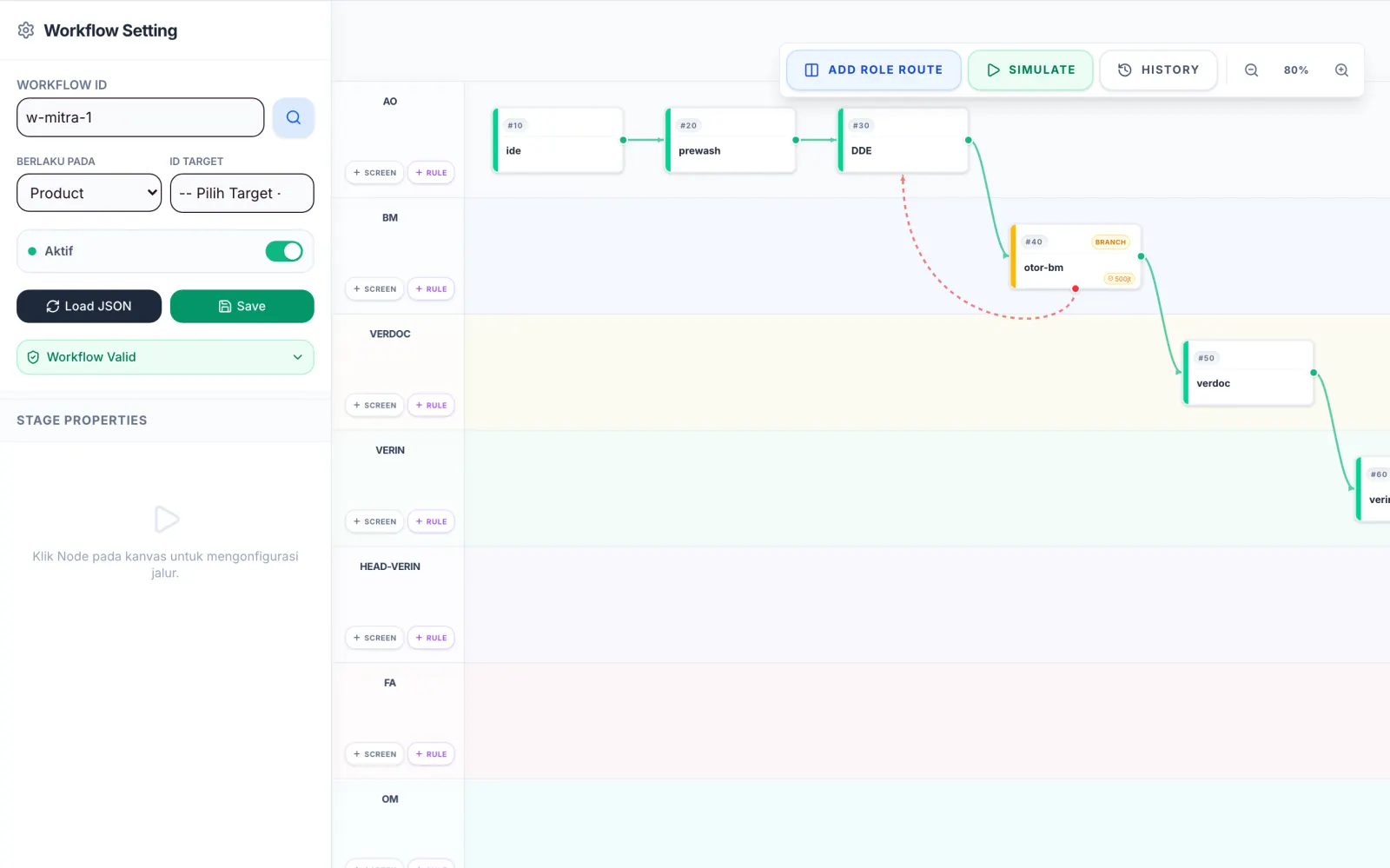Focus the Workflow ID input field
The height and width of the screenshot is (868, 1390).
coord(140,117)
